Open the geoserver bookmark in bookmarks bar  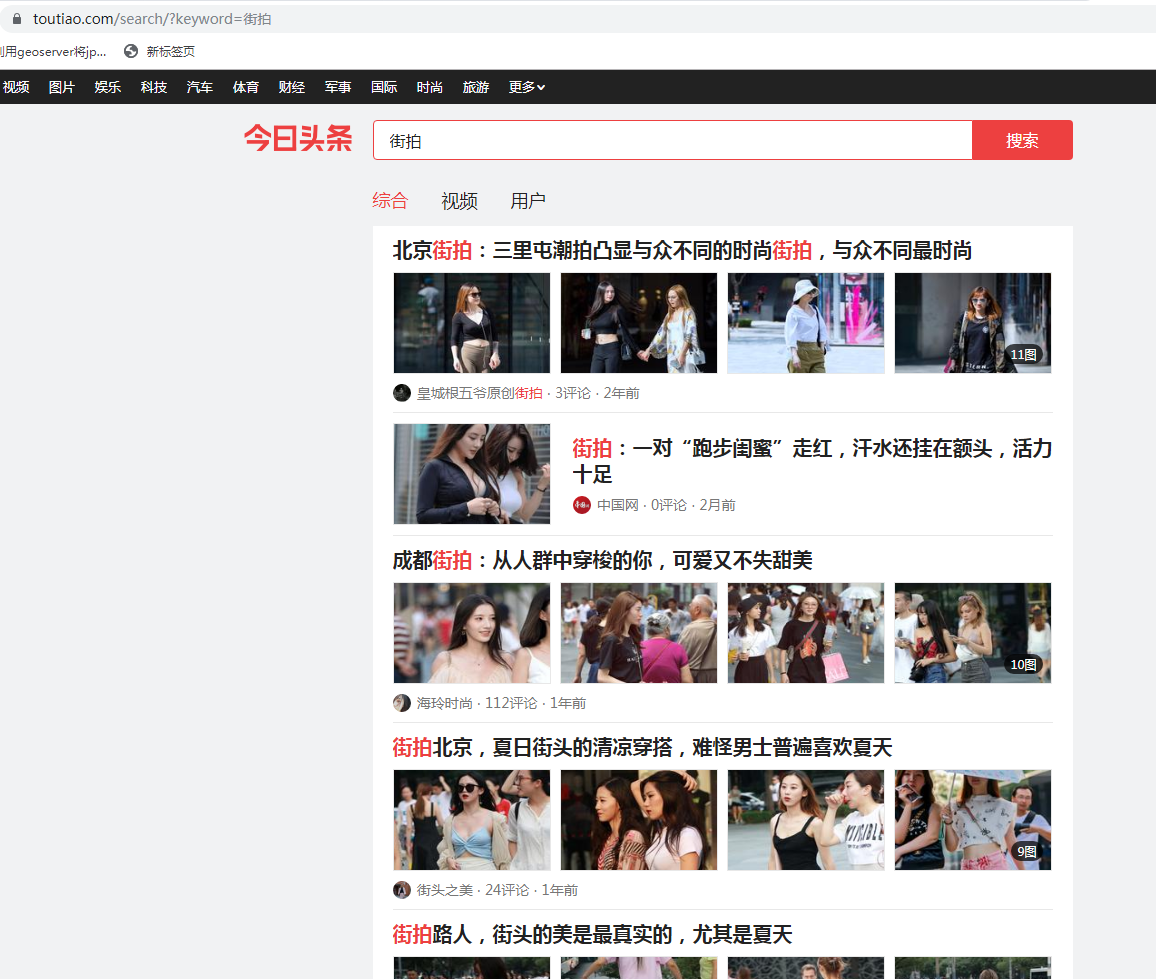coord(53,51)
